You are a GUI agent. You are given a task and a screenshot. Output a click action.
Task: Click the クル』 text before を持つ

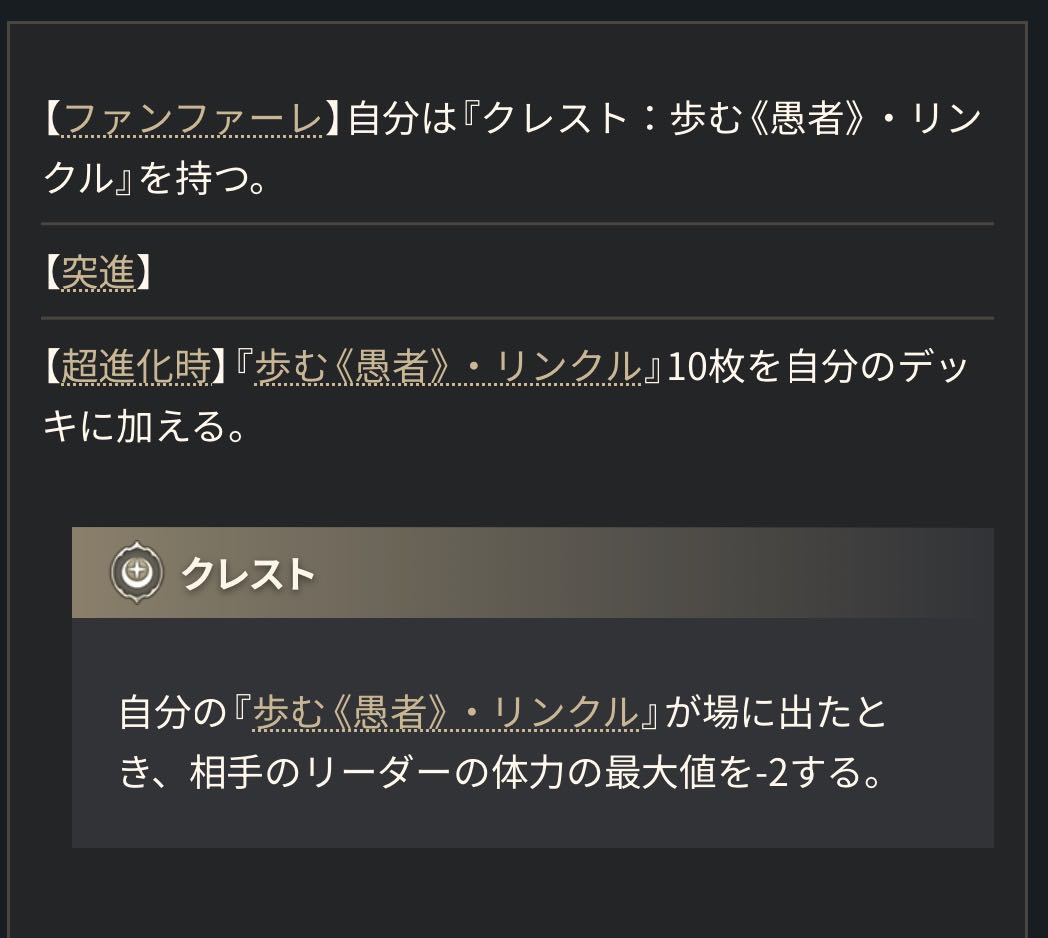[x=87, y=181]
